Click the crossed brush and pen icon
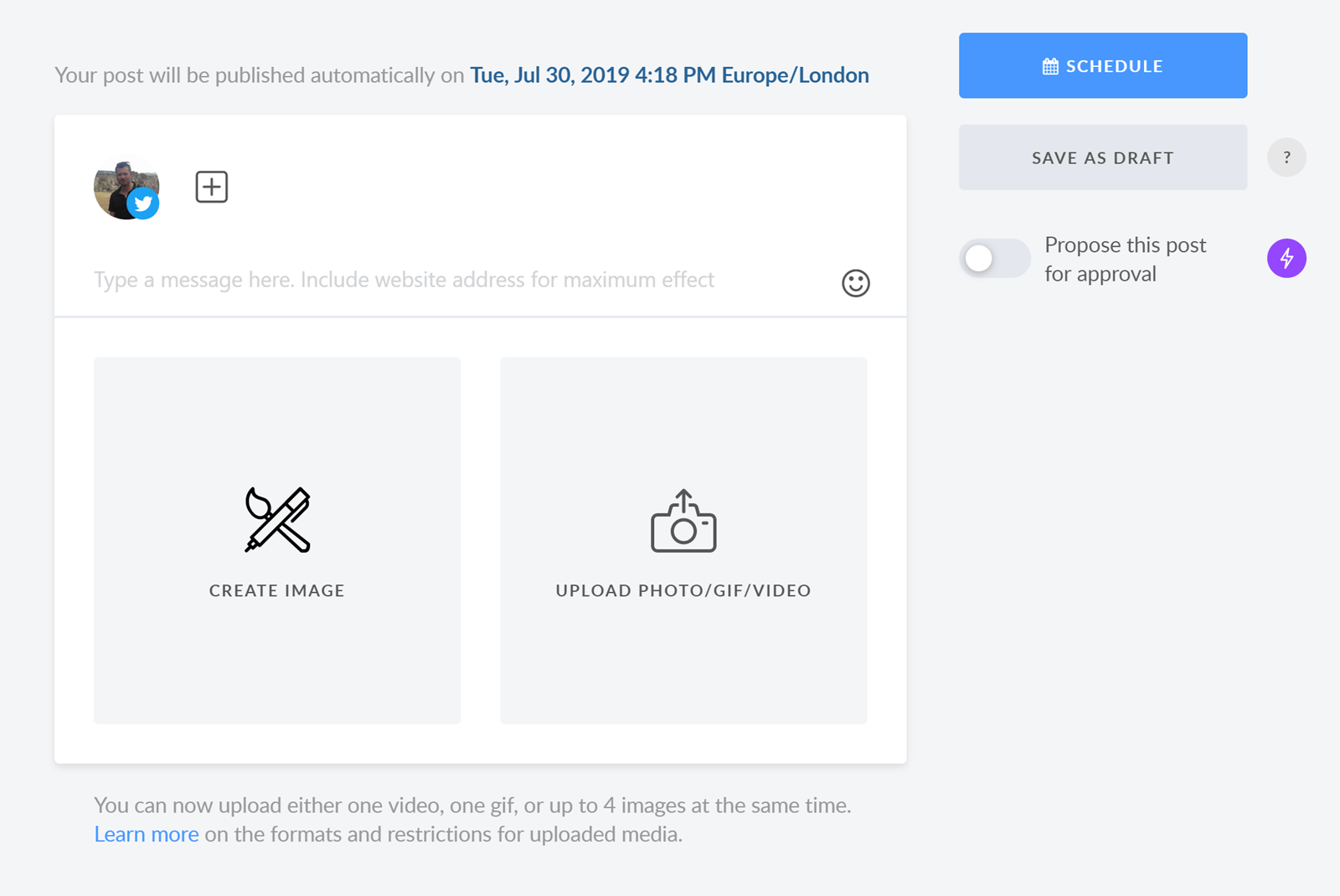The width and height of the screenshot is (1340, 896). tap(277, 520)
